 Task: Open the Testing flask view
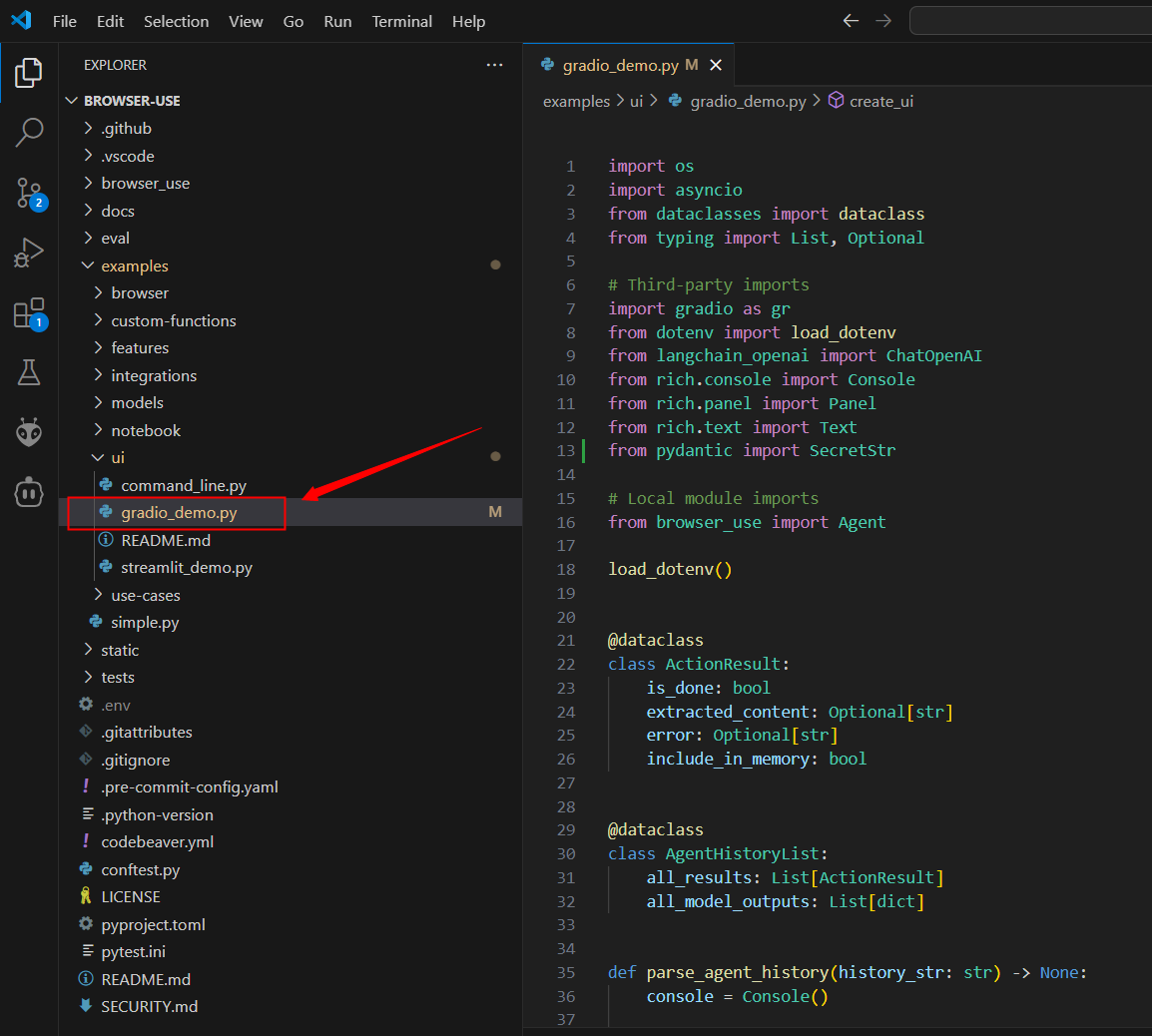click(29, 372)
